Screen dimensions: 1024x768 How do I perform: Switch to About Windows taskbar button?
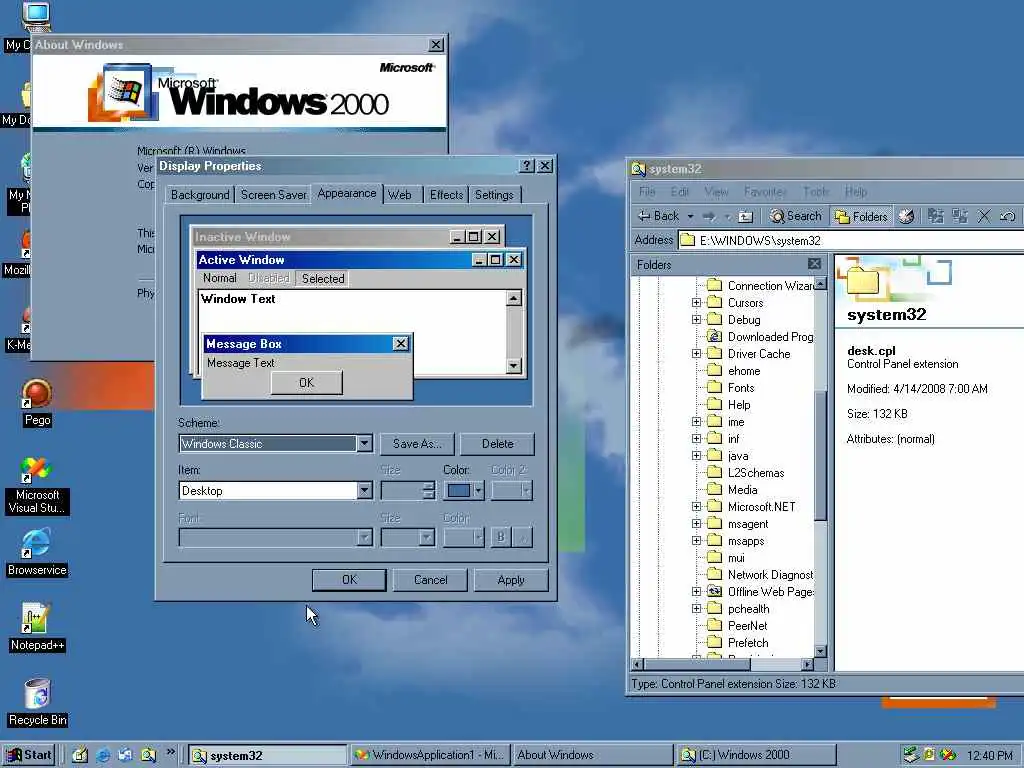click(591, 755)
